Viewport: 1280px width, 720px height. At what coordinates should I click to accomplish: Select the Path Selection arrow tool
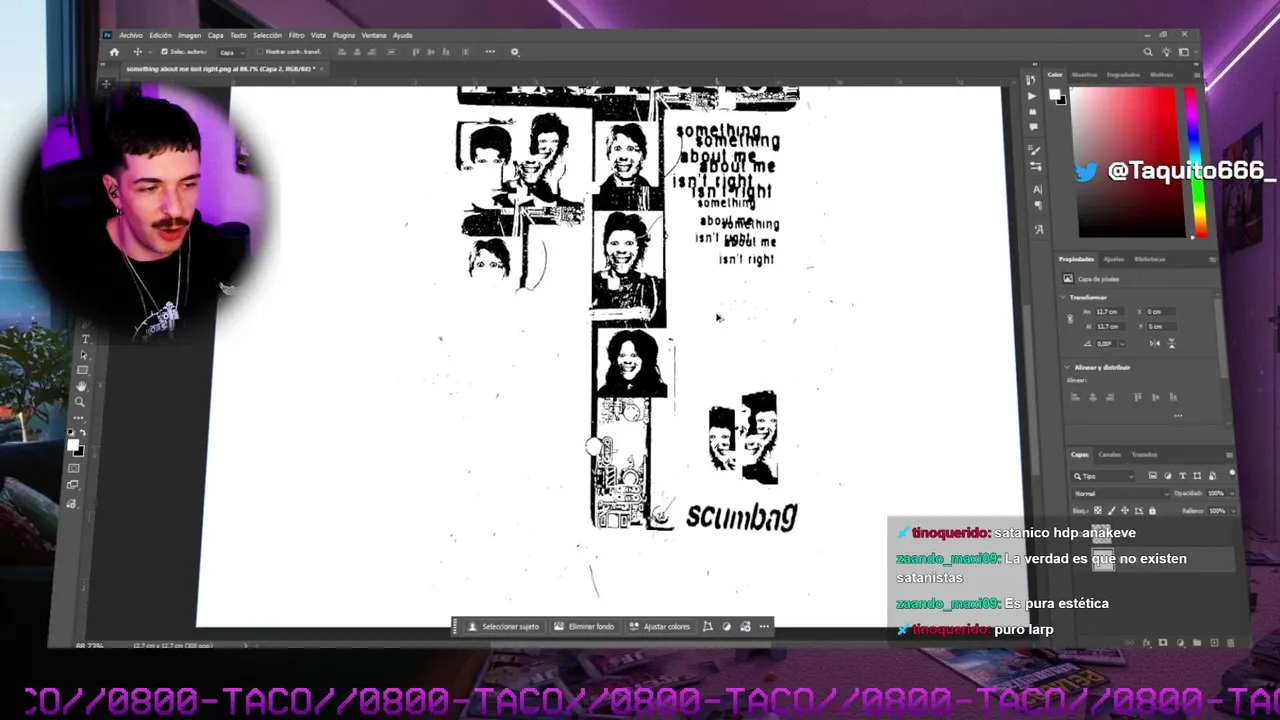click(83, 355)
